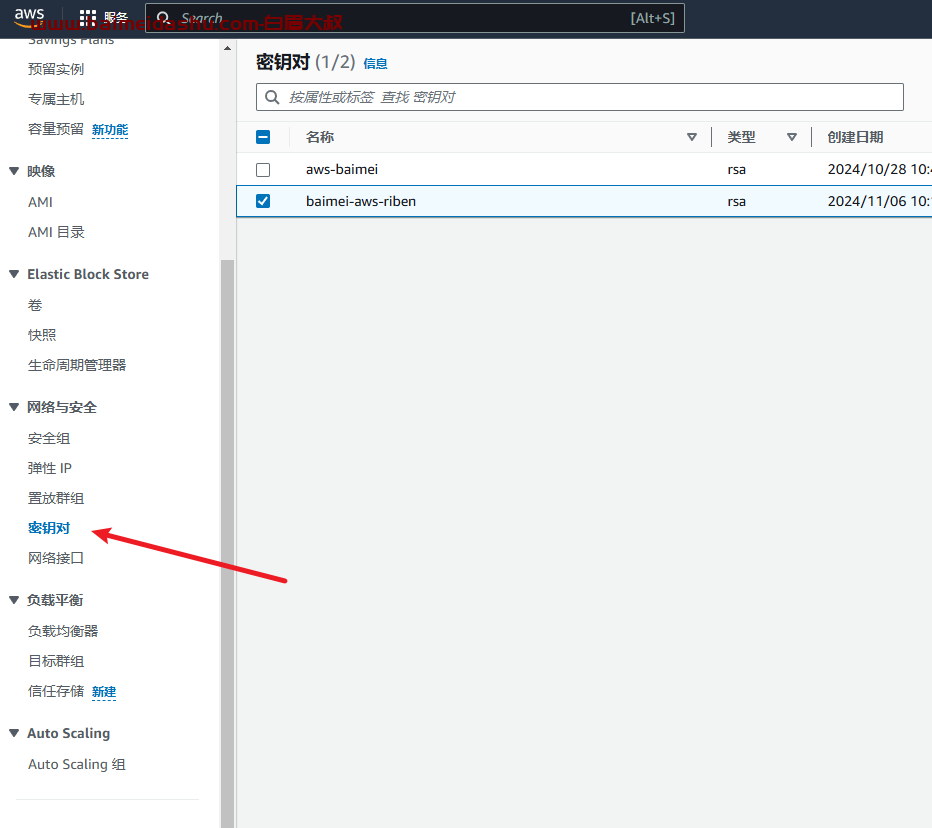Click the rsa type in aws-baimei row
This screenshot has height=828, width=932.
coord(736,169)
